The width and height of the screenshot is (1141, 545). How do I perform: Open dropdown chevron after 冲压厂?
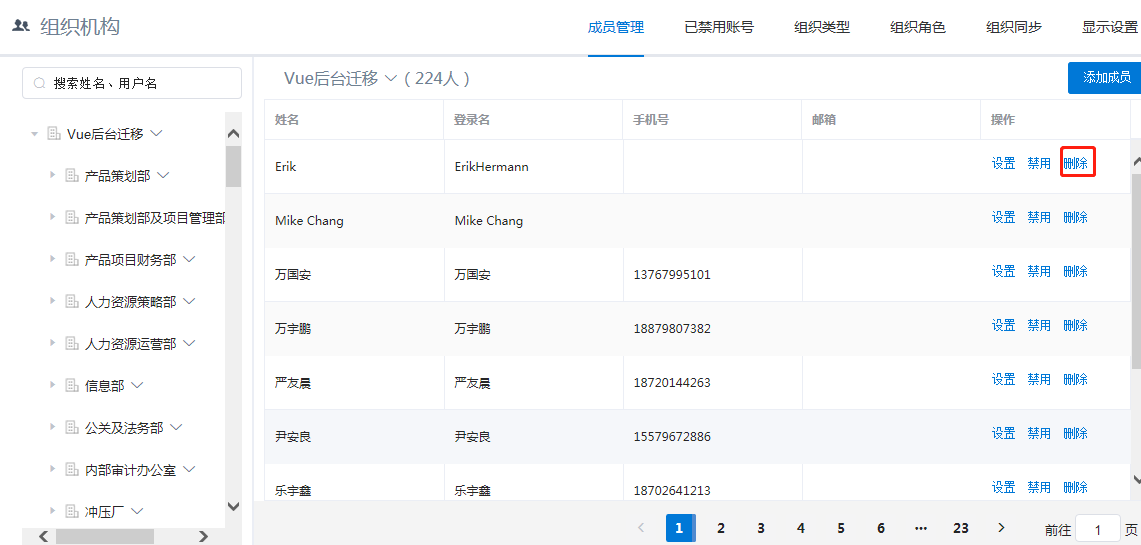(x=138, y=511)
